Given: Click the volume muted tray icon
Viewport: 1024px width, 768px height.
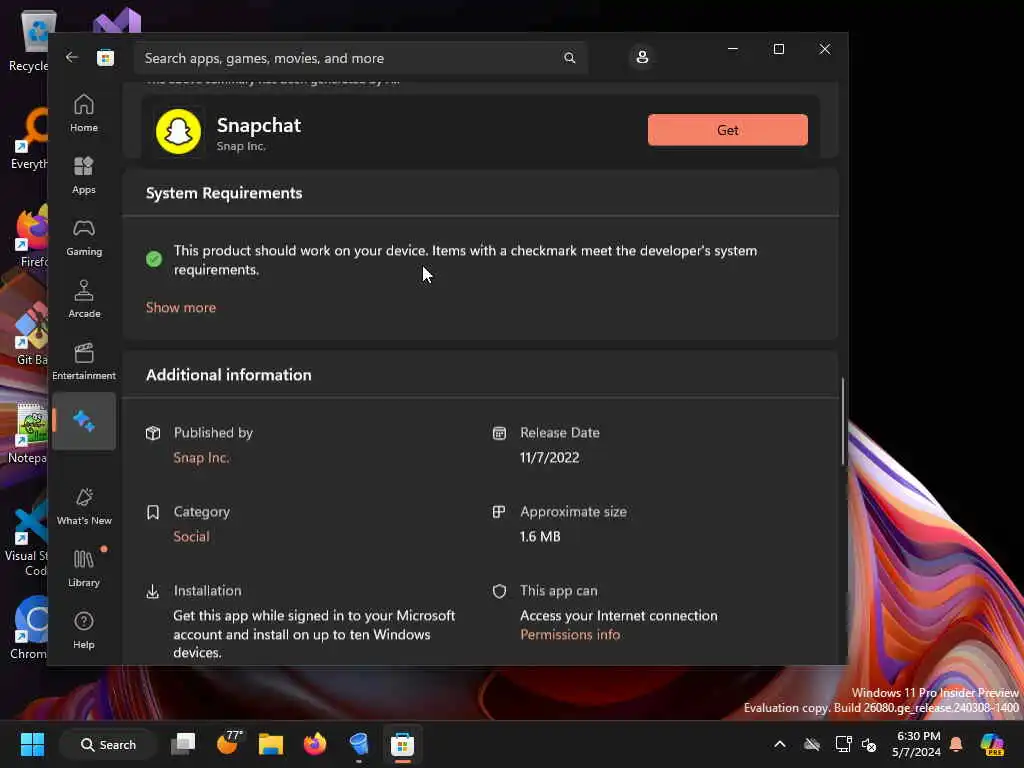Looking at the screenshot, I should [869, 744].
